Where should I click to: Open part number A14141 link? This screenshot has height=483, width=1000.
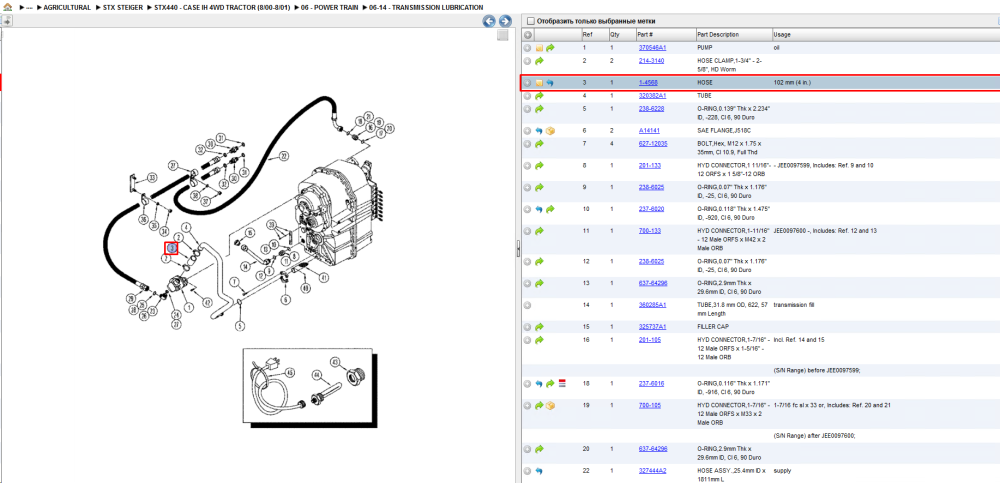[650, 130]
